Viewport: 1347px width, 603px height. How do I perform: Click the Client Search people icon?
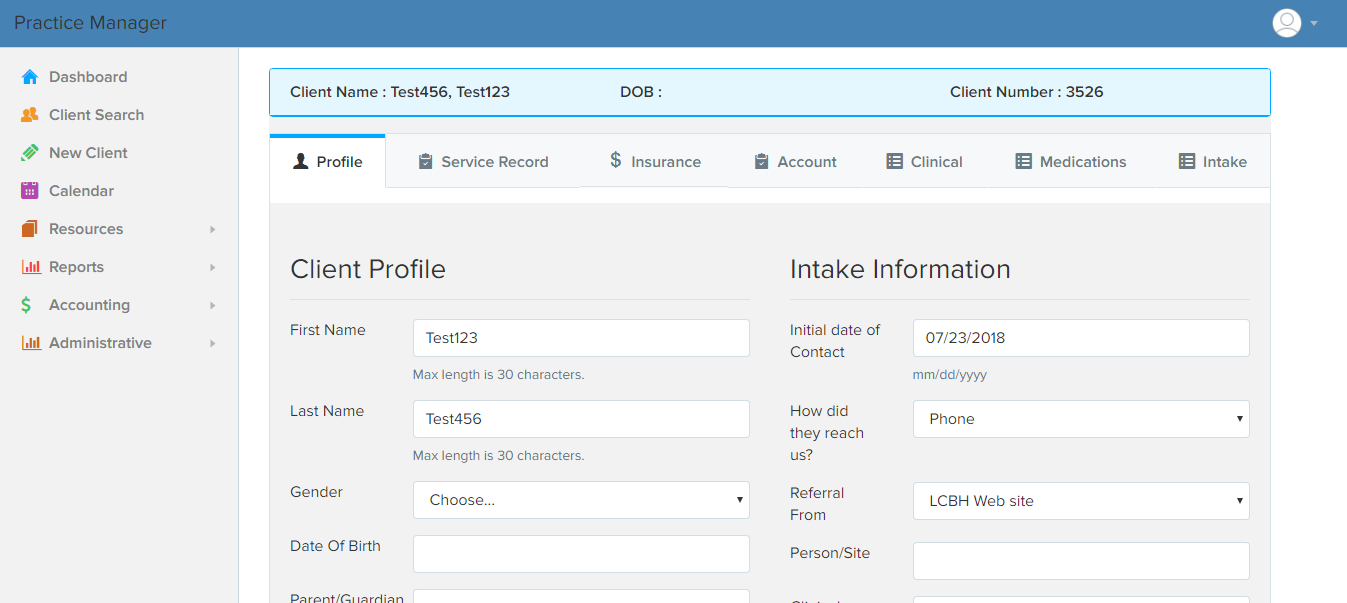30,115
